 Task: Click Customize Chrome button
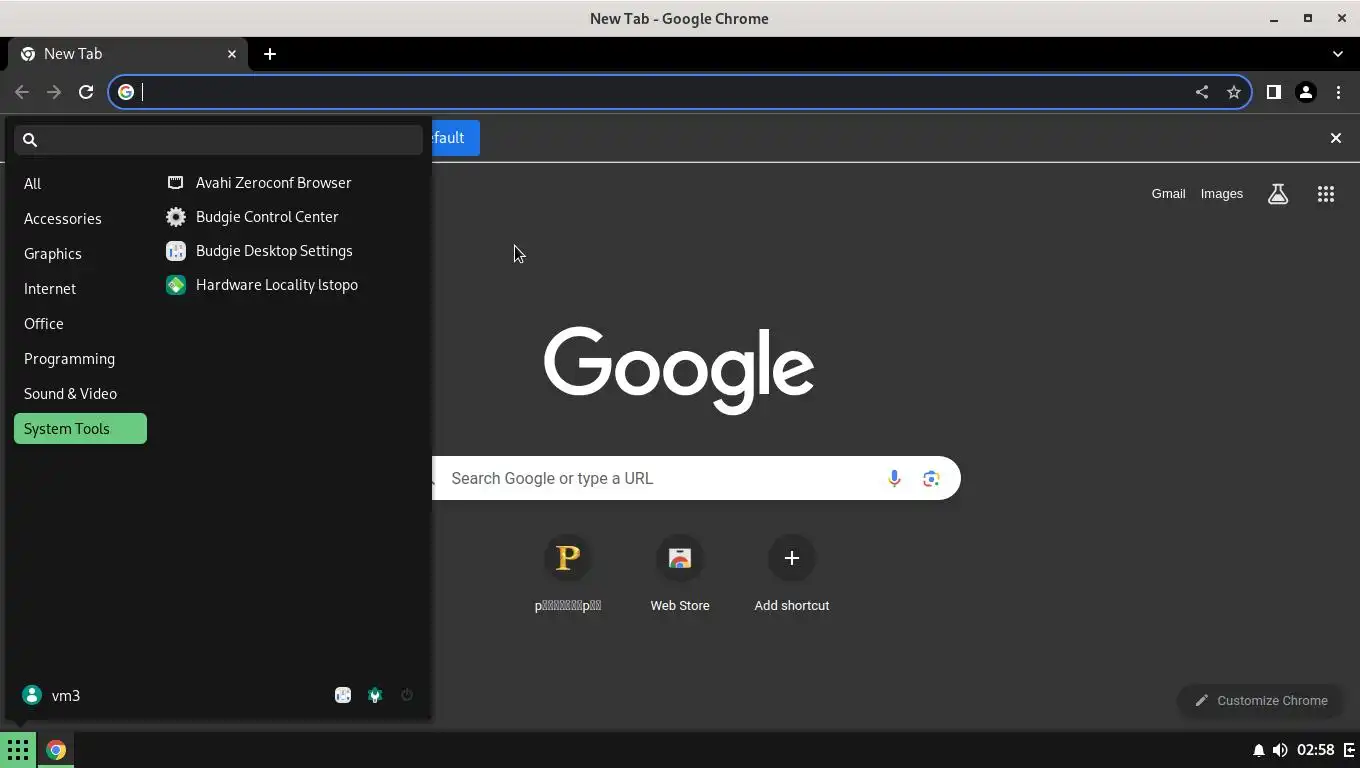coord(1262,700)
